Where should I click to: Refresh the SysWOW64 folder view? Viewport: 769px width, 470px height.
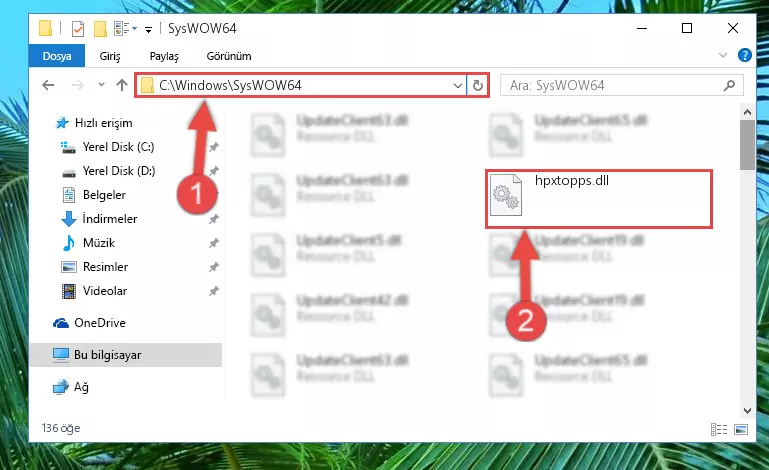[477, 85]
